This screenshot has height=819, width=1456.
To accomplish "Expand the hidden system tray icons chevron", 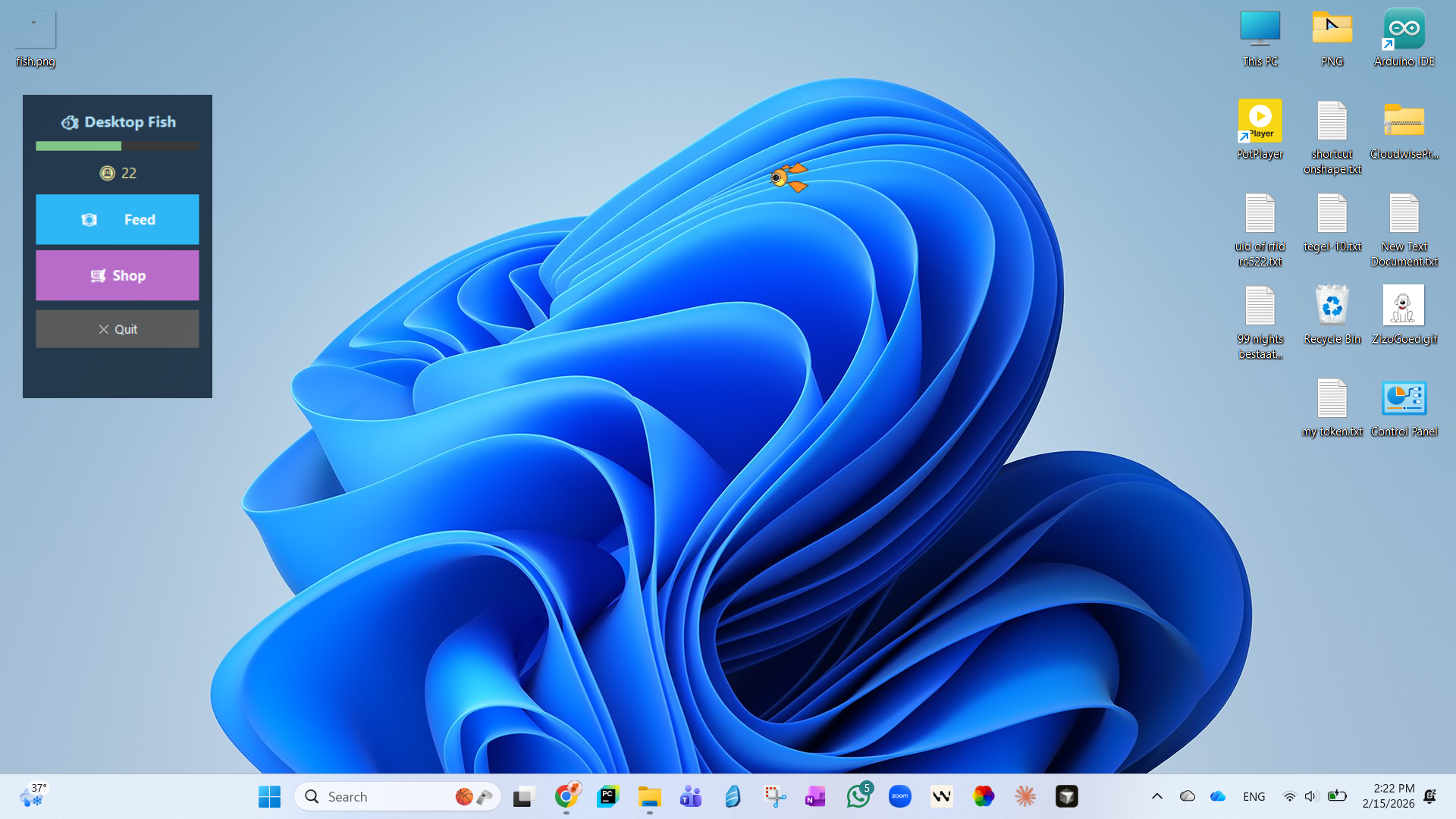I will point(1156,796).
